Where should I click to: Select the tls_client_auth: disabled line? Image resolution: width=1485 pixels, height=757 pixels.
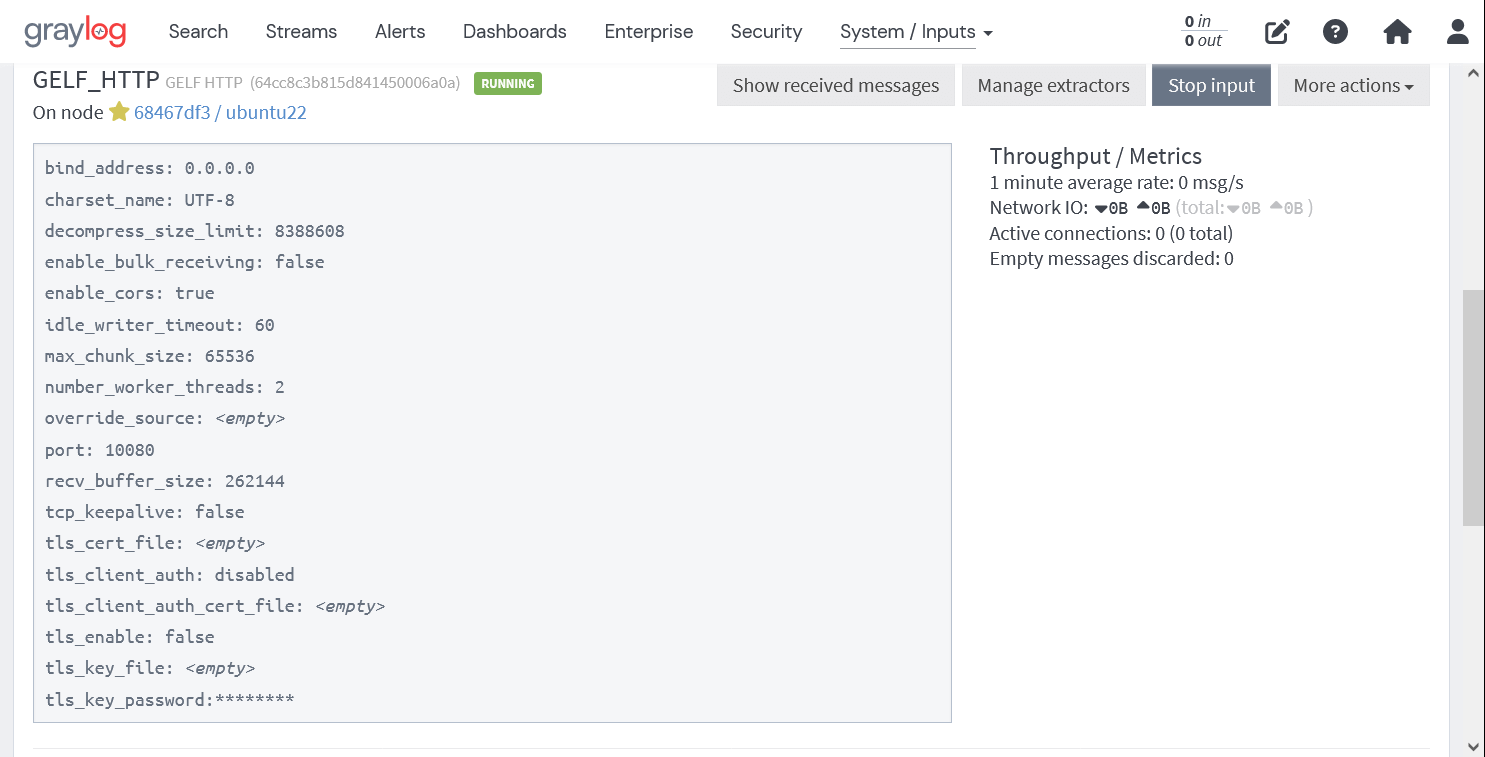point(170,575)
